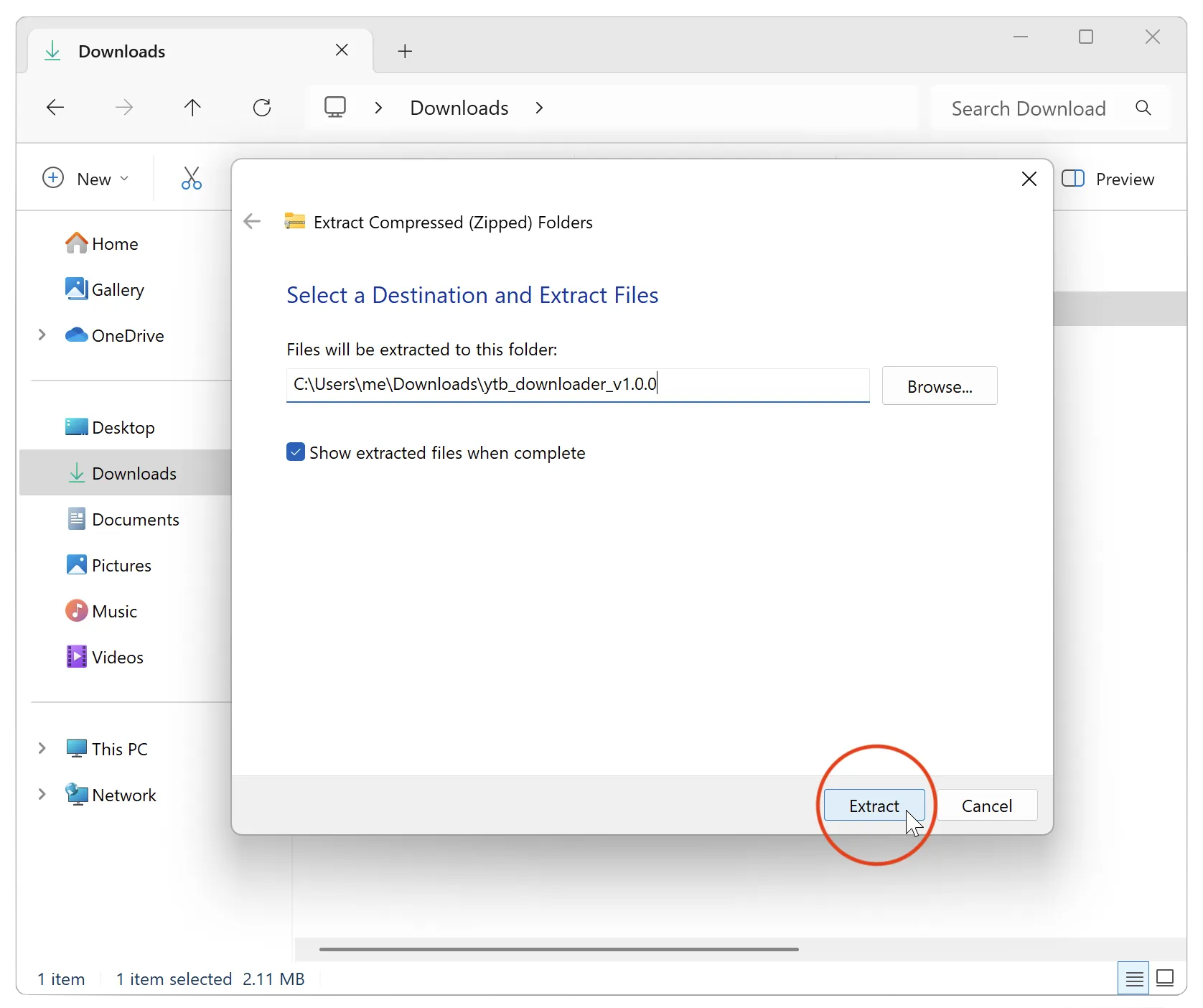Open Videos in the sidebar
1203x1008 pixels.
[x=105, y=658]
